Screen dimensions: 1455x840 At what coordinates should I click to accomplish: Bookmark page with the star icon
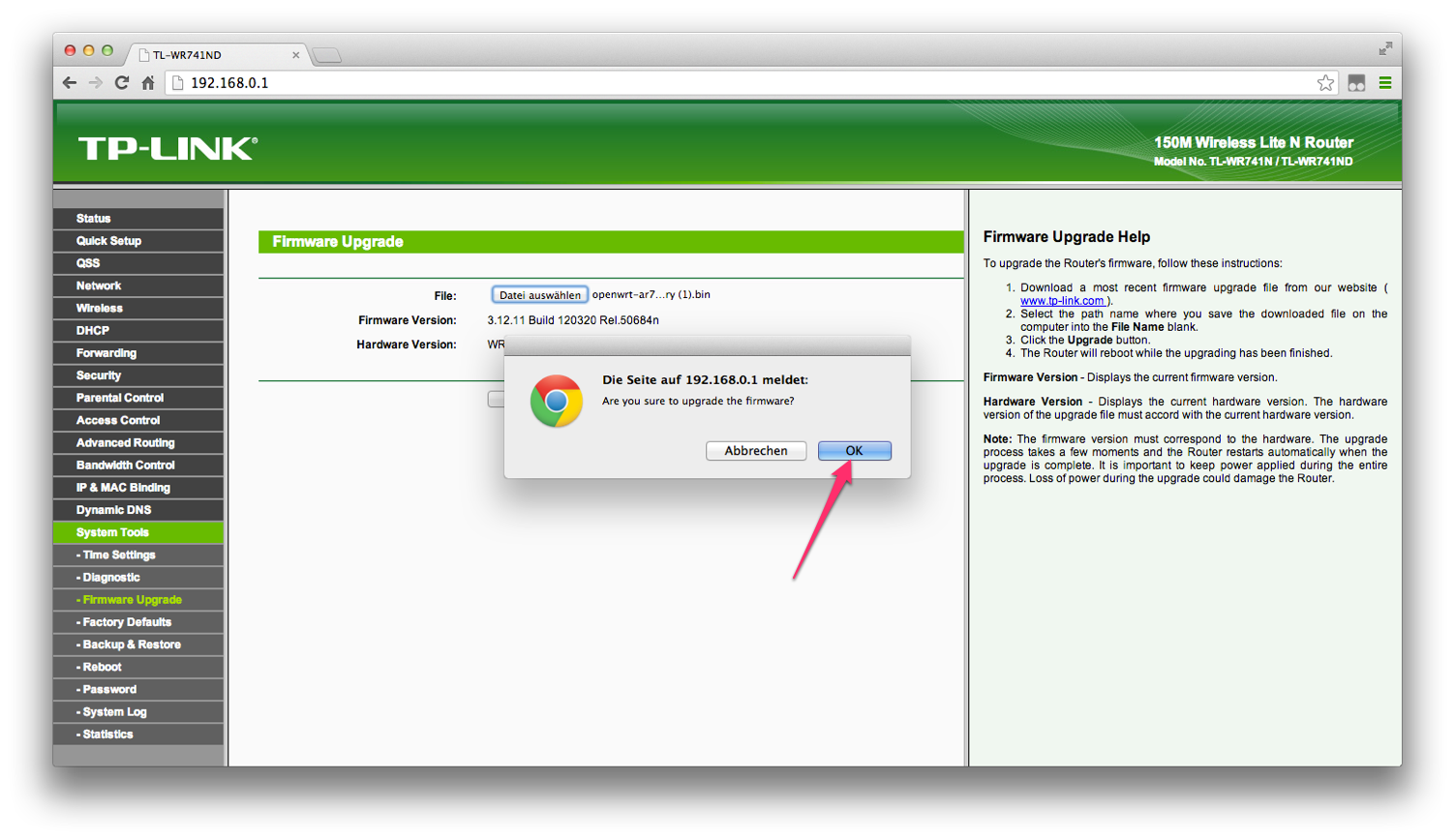click(x=1325, y=83)
